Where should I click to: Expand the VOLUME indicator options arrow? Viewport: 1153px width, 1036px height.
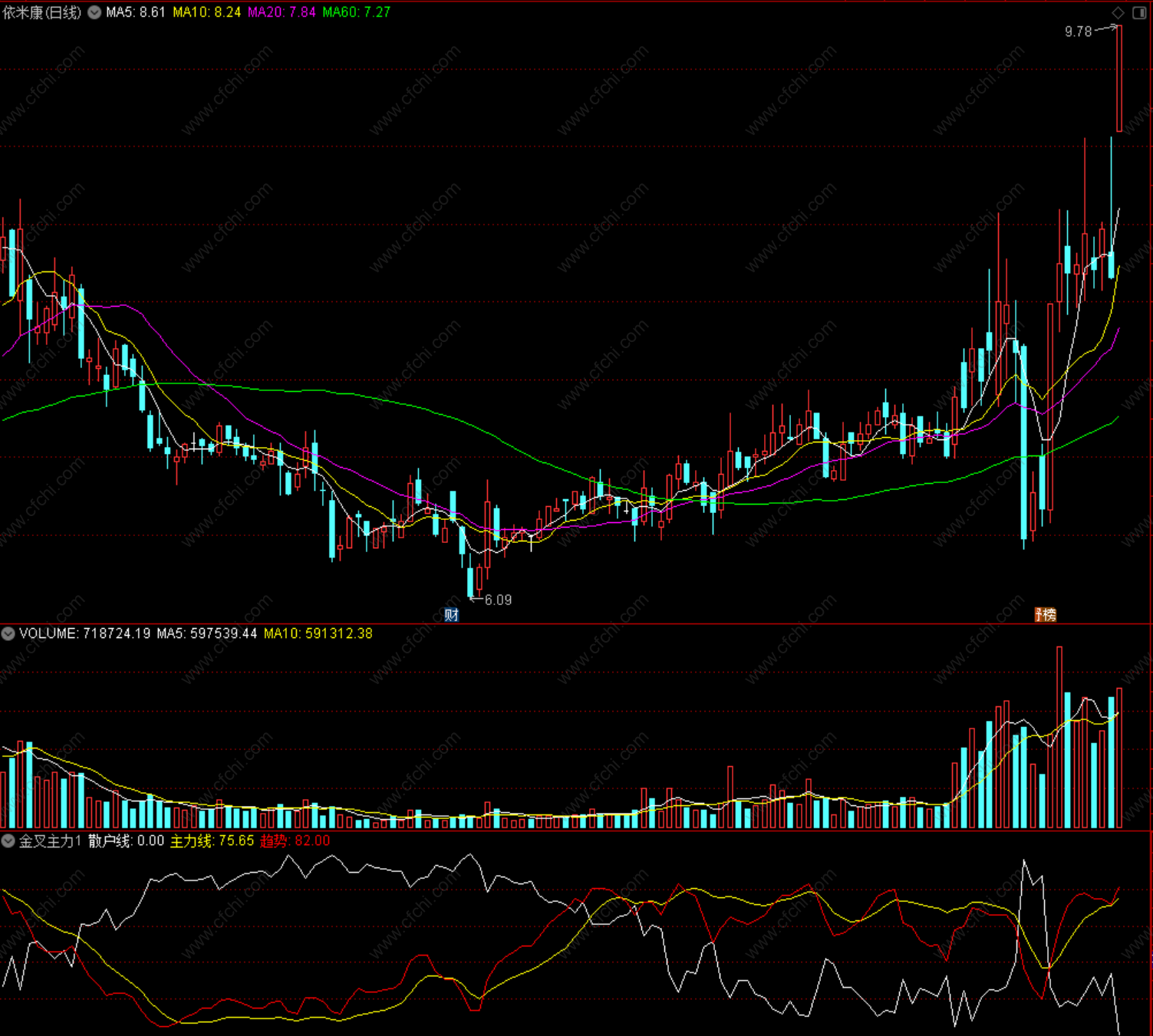click(8, 633)
